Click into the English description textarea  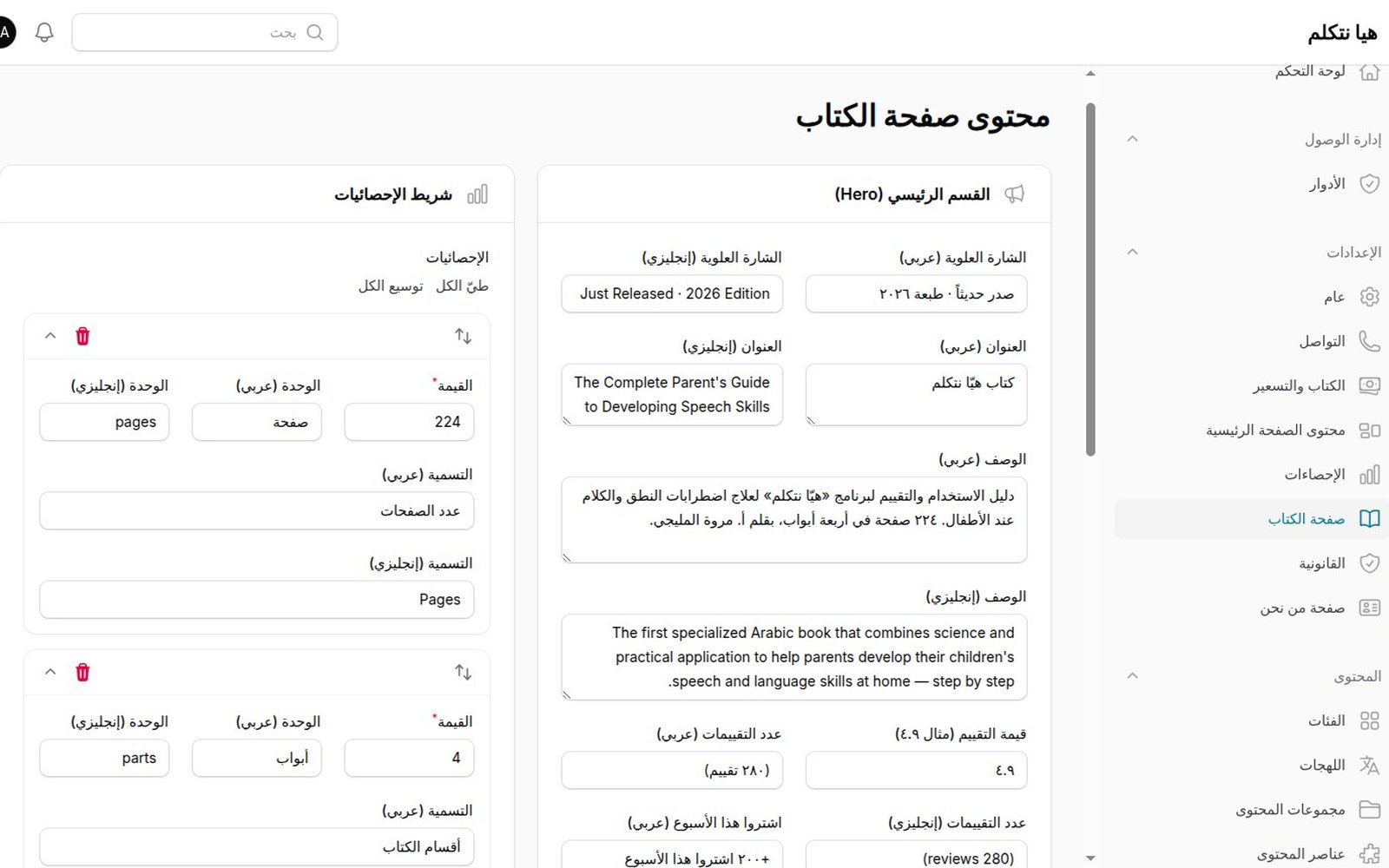coord(794,658)
